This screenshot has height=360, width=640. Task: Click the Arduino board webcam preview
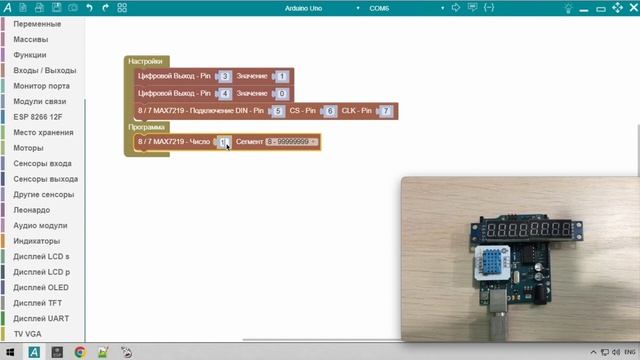click(x=520, y=259)
